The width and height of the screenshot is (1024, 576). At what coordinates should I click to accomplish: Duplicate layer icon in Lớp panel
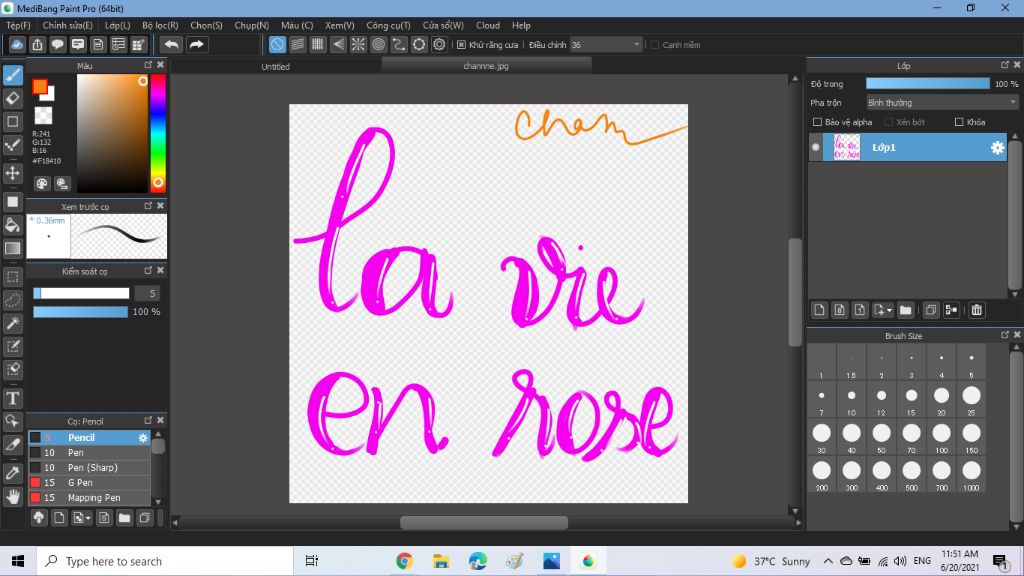(931, 310)
